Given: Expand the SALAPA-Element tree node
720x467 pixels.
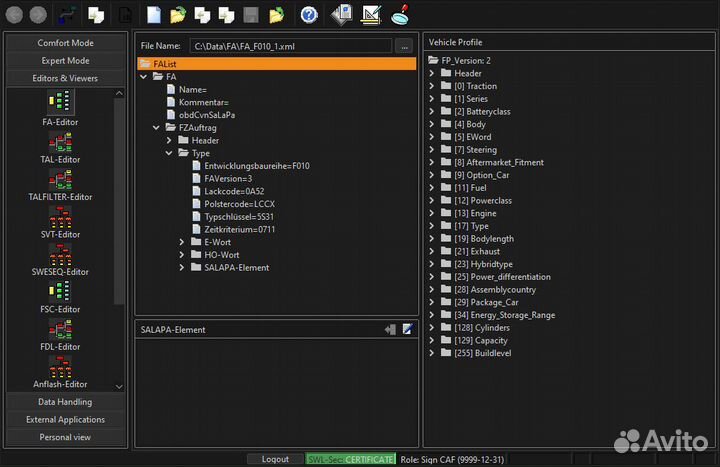Looking at the screenshot, I should (x=182, y=267).
